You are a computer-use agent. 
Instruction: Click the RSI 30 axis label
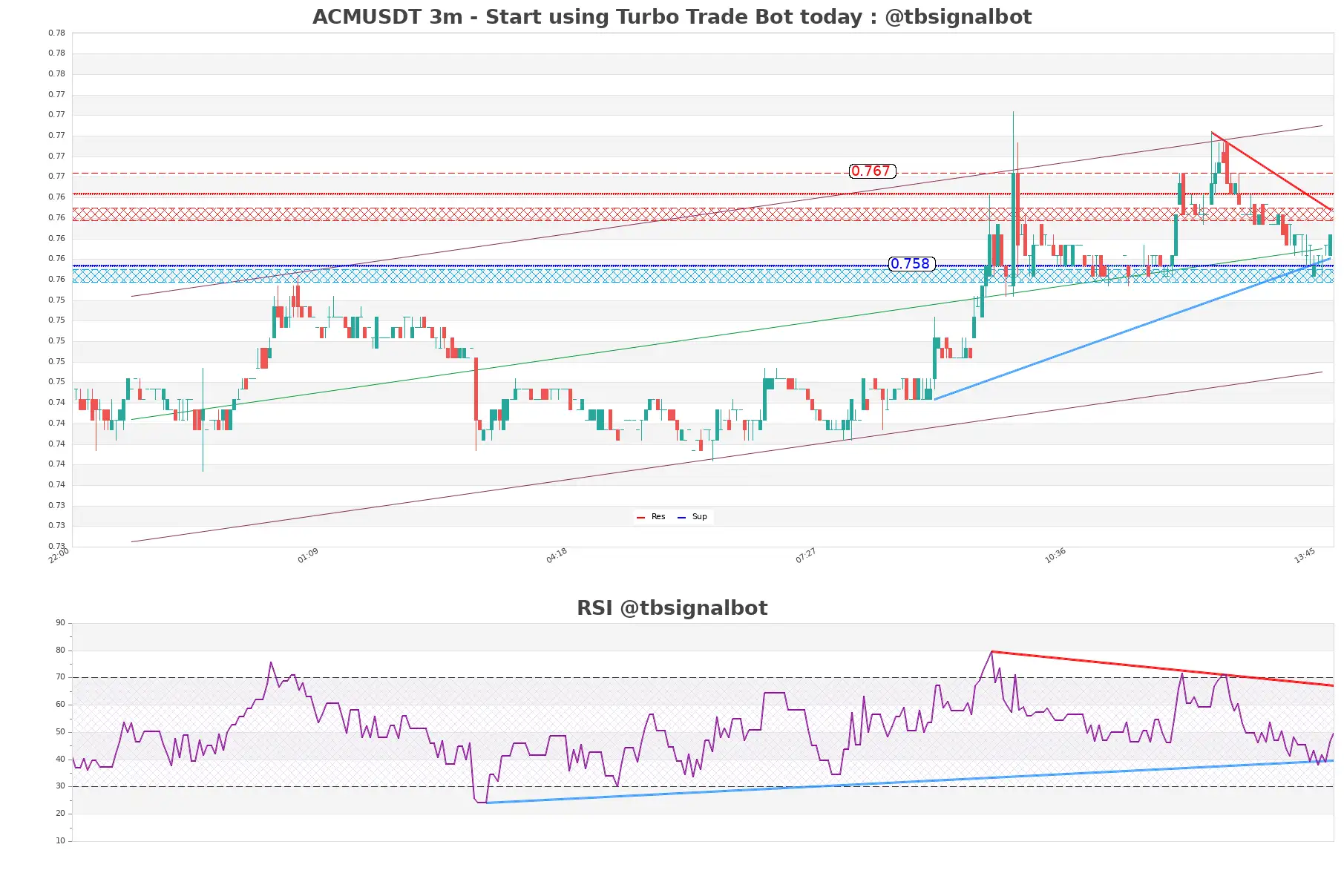[x=60, y=786]
